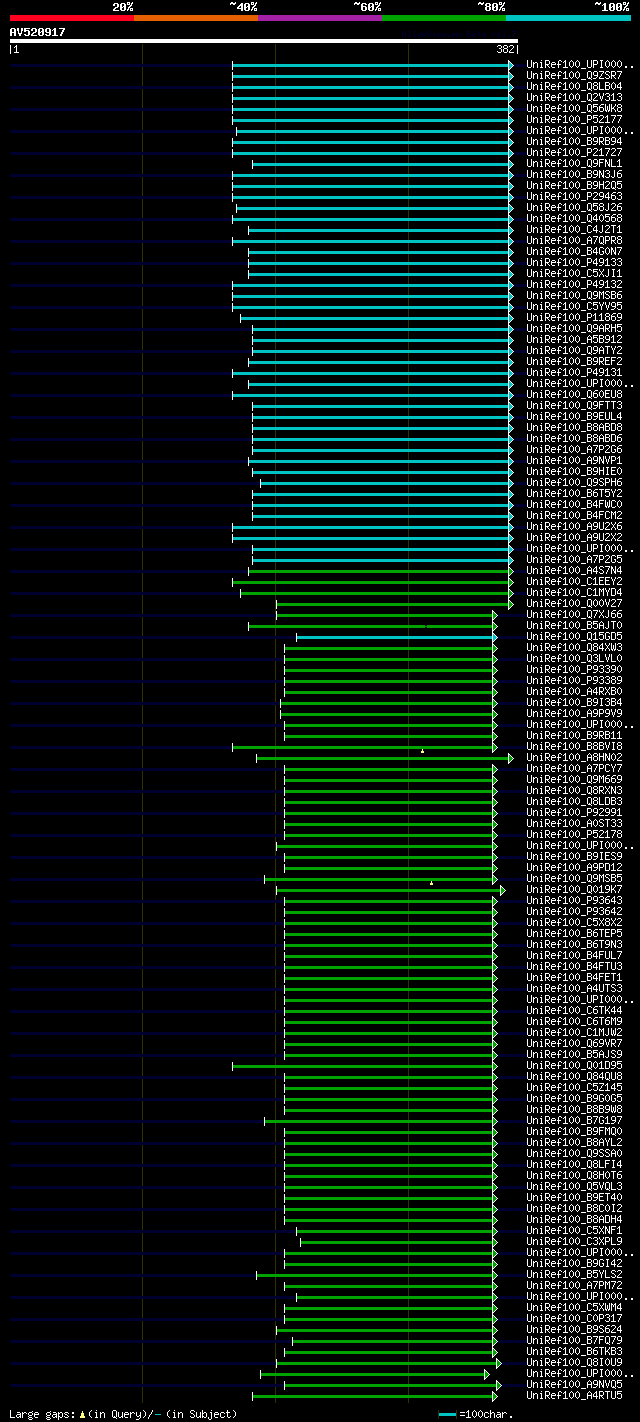Open hit UniRef100_Q2V313

click(x=574, y=98)
